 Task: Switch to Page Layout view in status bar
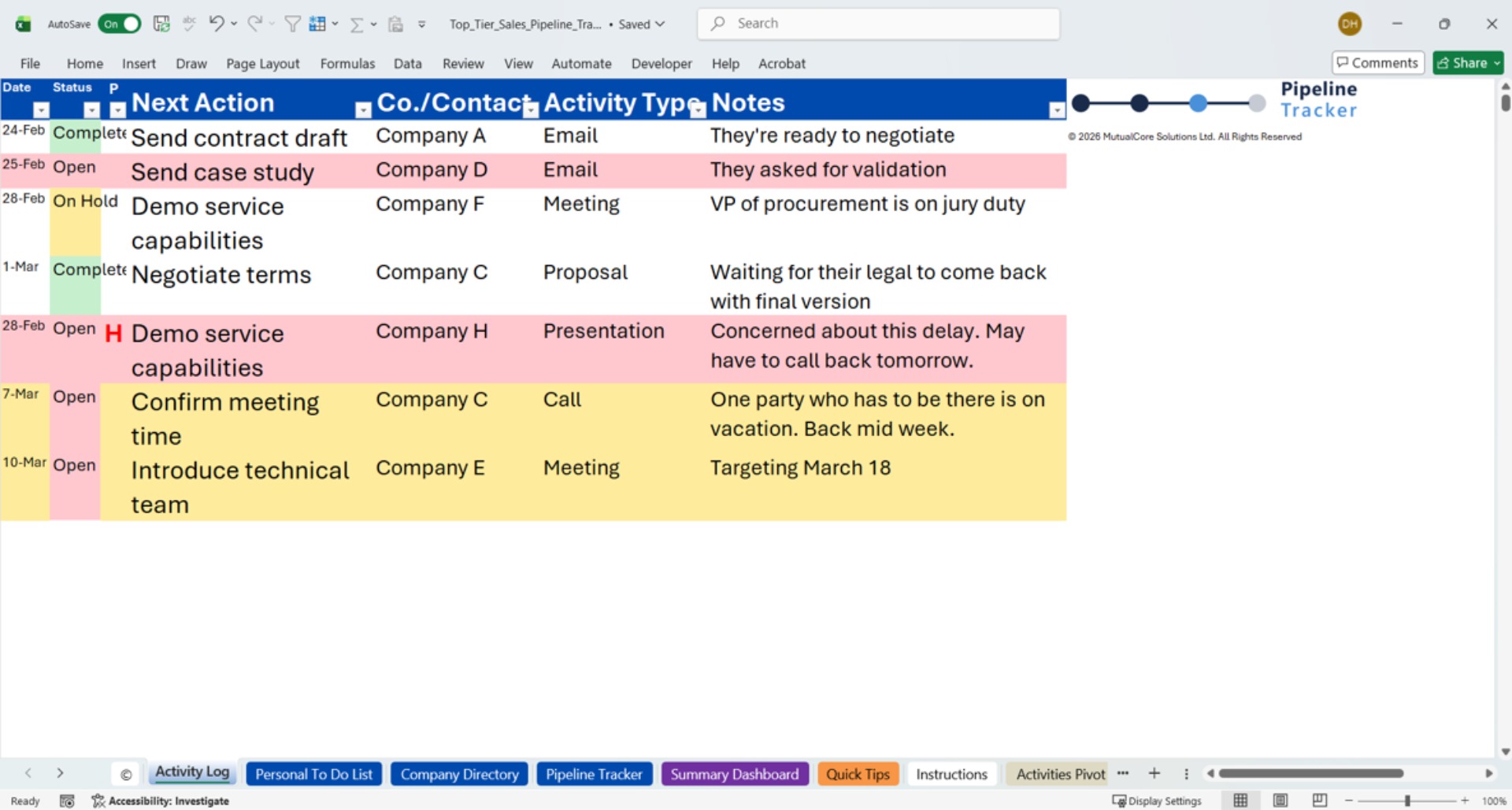(1280, 801)
